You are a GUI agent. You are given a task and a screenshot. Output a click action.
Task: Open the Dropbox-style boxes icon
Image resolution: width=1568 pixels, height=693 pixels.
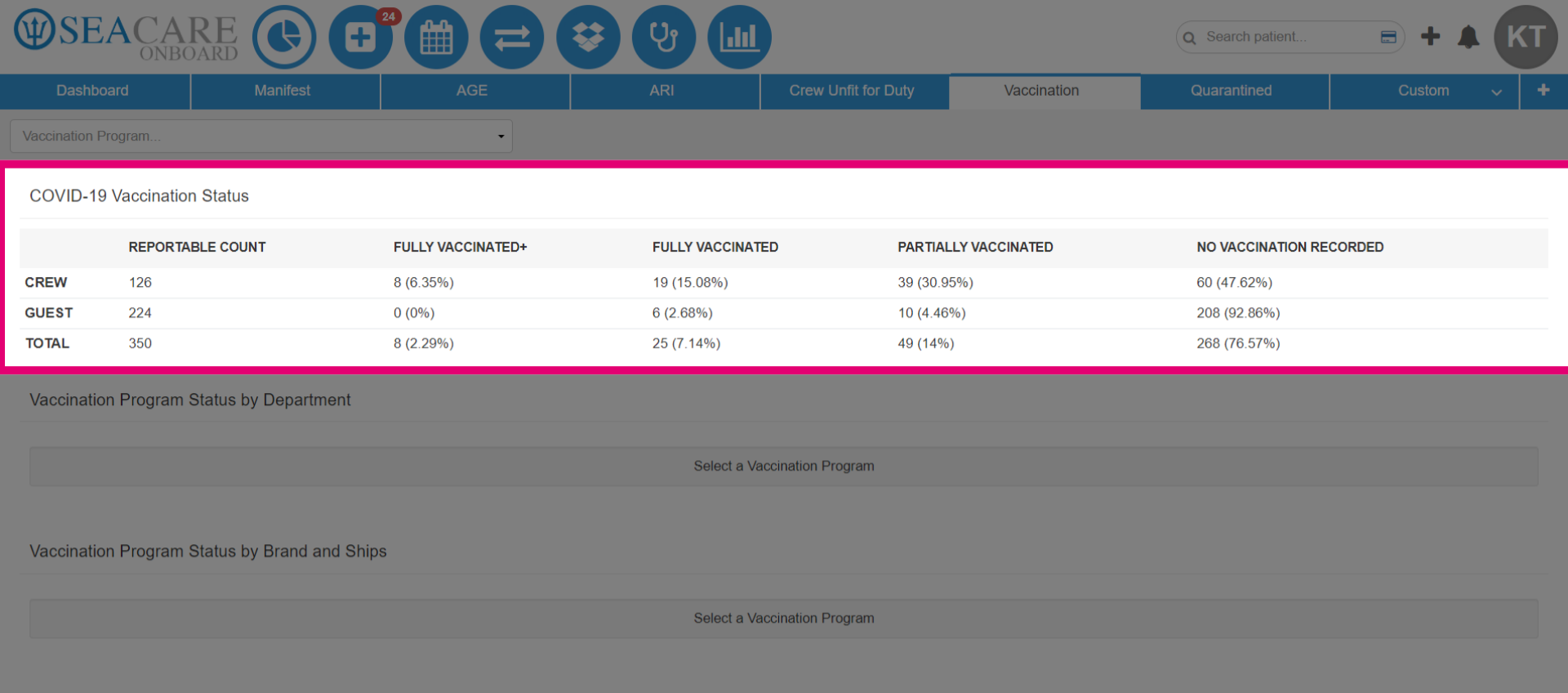pyautogui.click(x=588, y=37)
